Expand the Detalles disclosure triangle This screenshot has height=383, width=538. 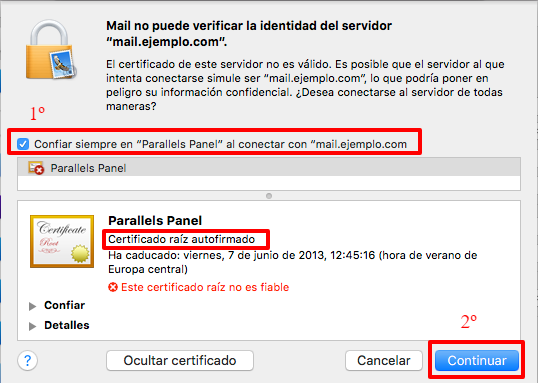pos(33,326)
